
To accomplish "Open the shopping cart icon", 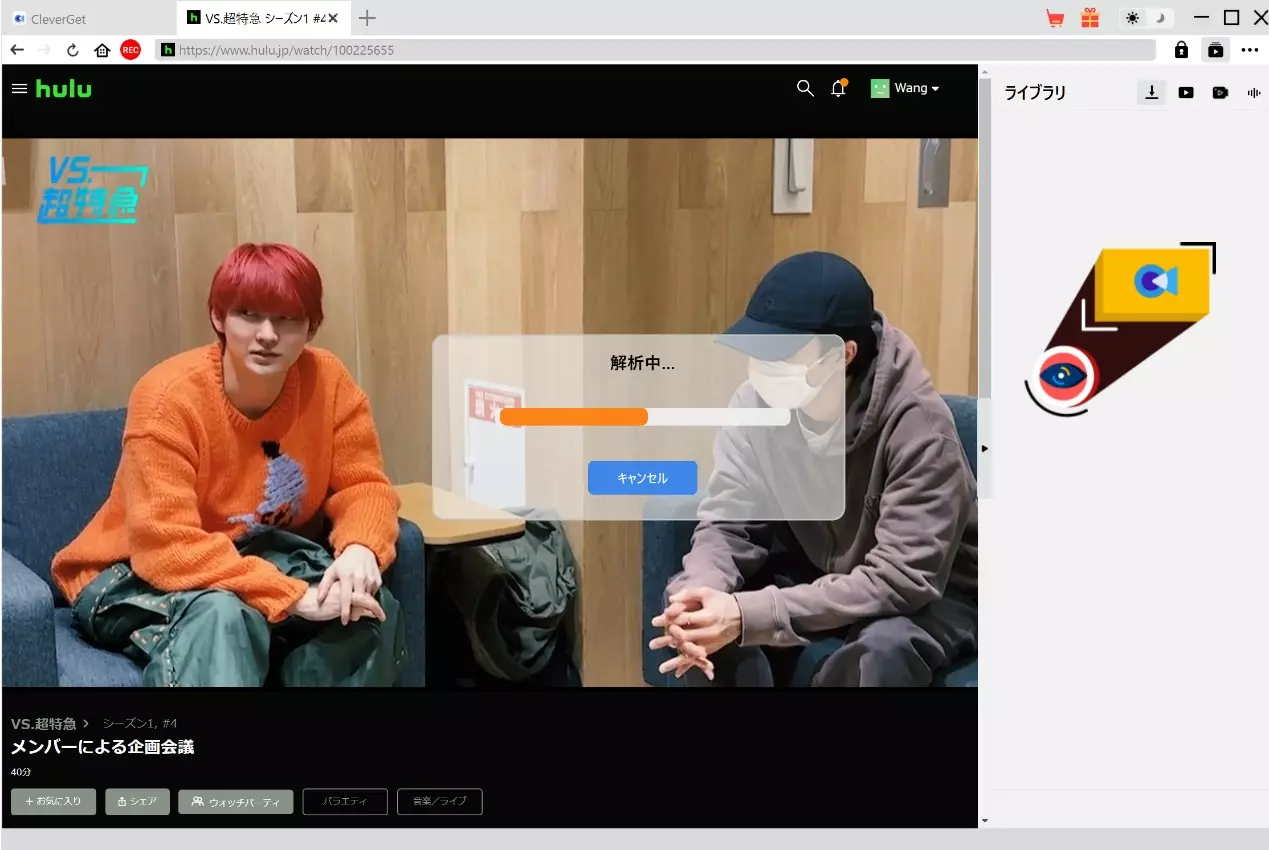I will (1055, 18).
